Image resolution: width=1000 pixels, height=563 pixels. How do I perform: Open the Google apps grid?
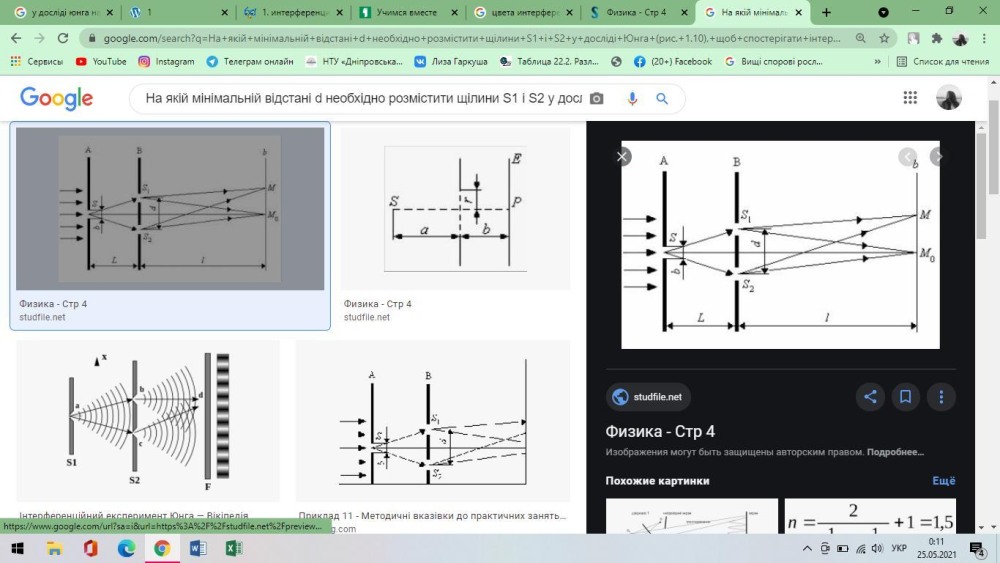tap(910, 98)
